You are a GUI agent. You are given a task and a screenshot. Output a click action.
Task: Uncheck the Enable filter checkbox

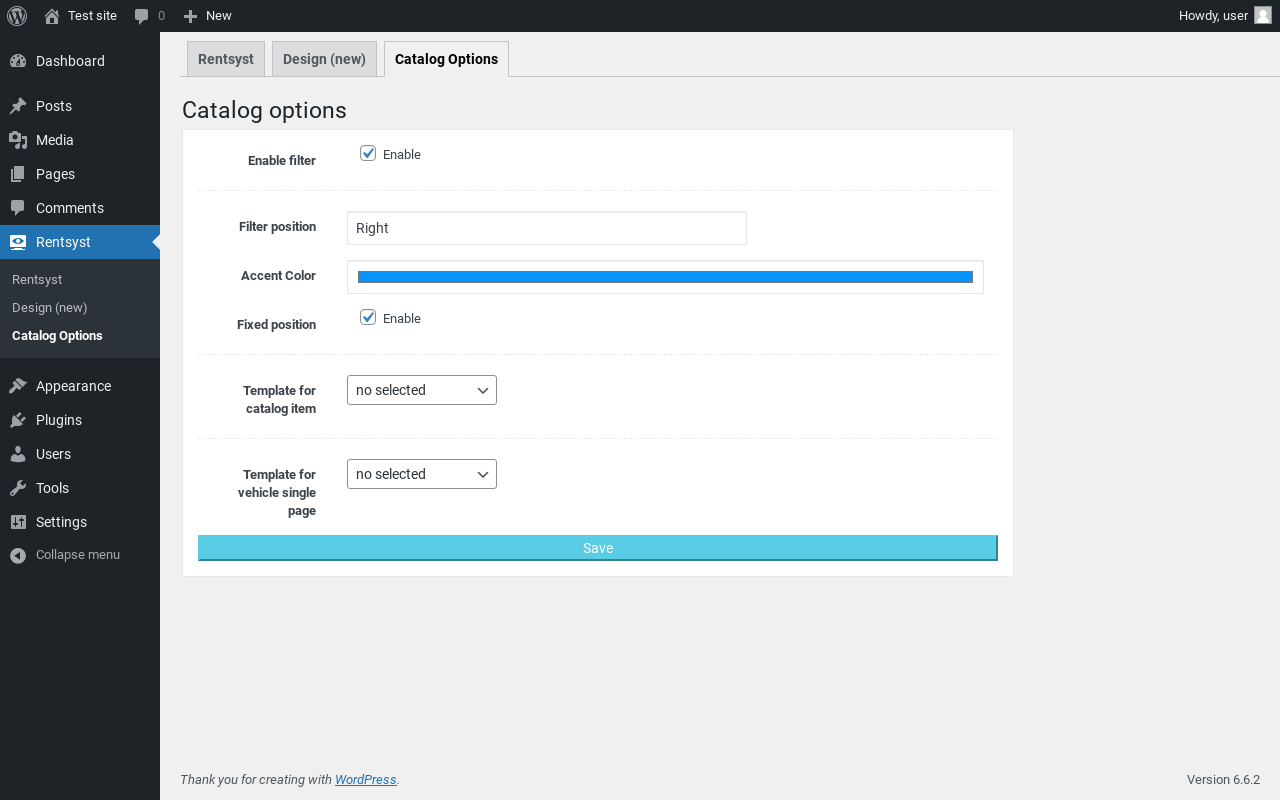(368, 153)
